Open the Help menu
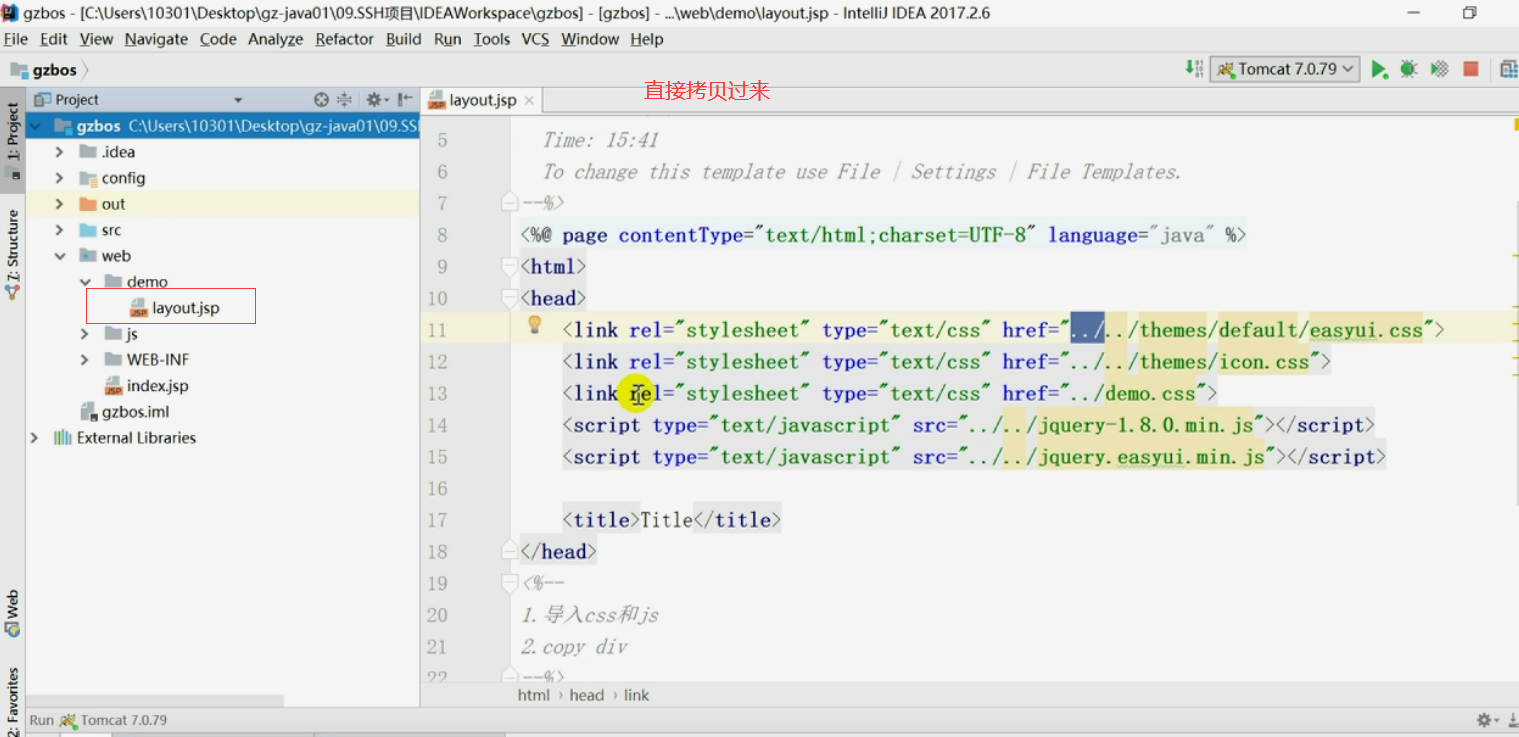Image resolution: width=1519 pixels, height=737 pixels. pos(646,39)
